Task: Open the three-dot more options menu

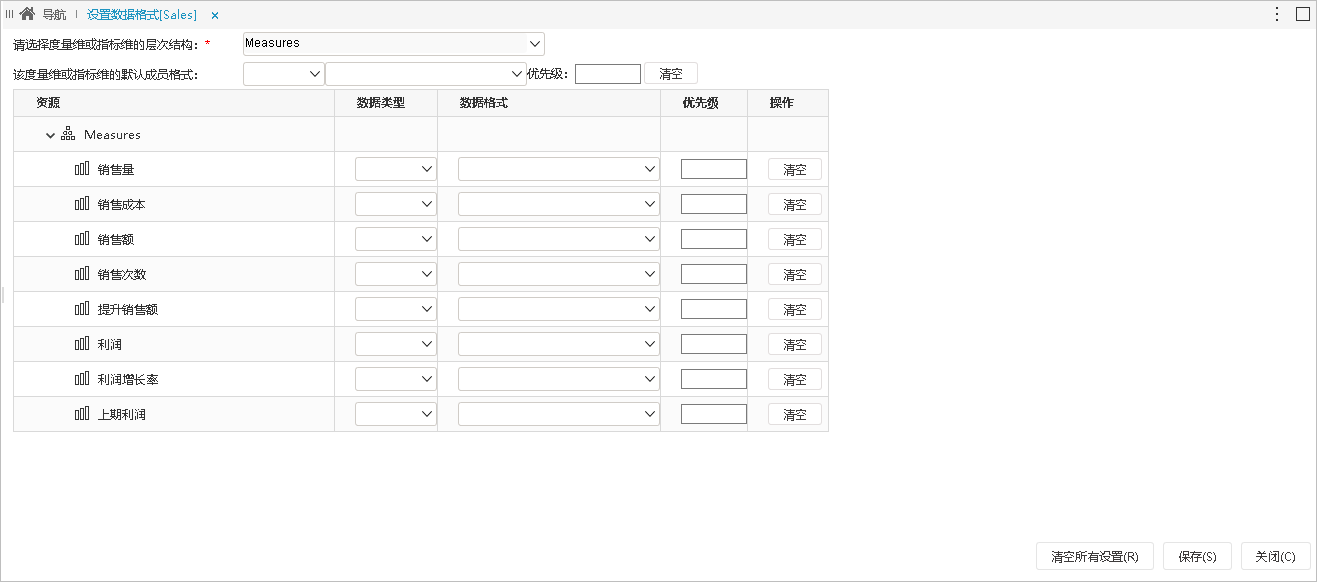Action: pyautogui.click(x=1277, y=14)
